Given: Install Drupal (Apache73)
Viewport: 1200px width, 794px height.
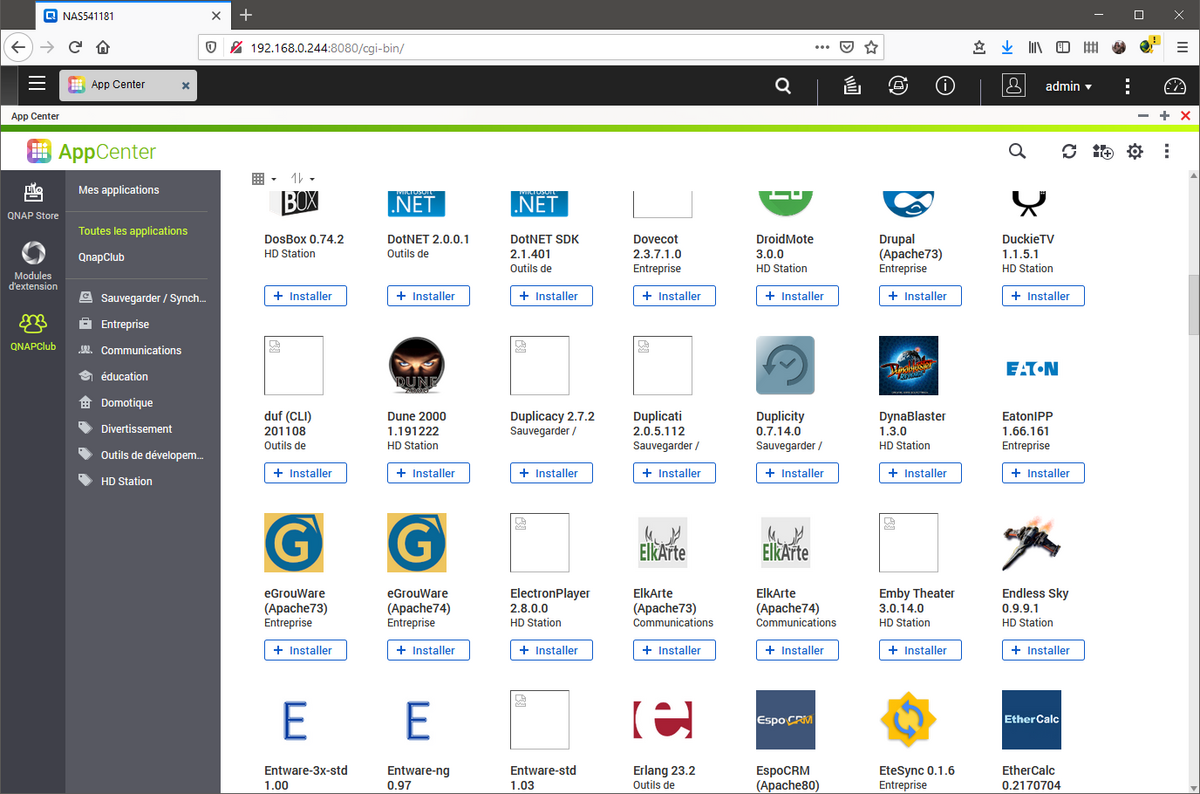Looking at the screenshot, I should pyautogui.click(x=920, y=296).
